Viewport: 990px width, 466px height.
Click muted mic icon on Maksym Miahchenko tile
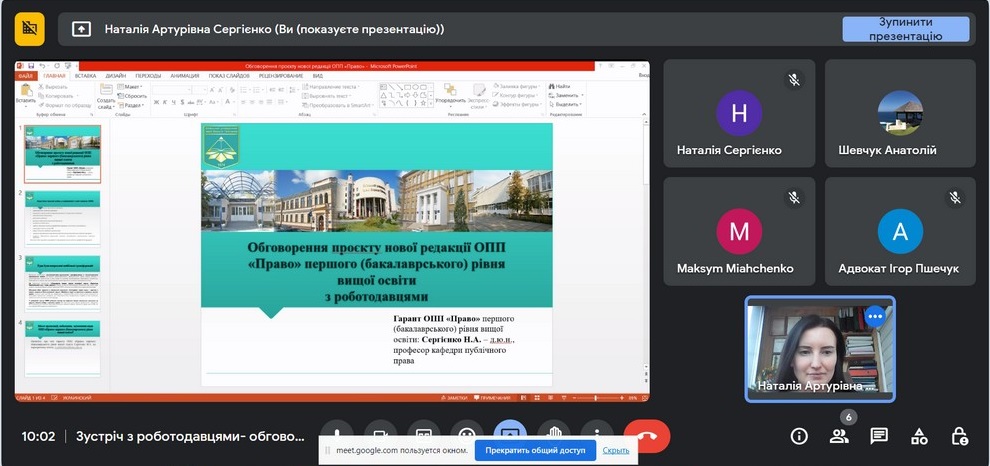point(794,198)
